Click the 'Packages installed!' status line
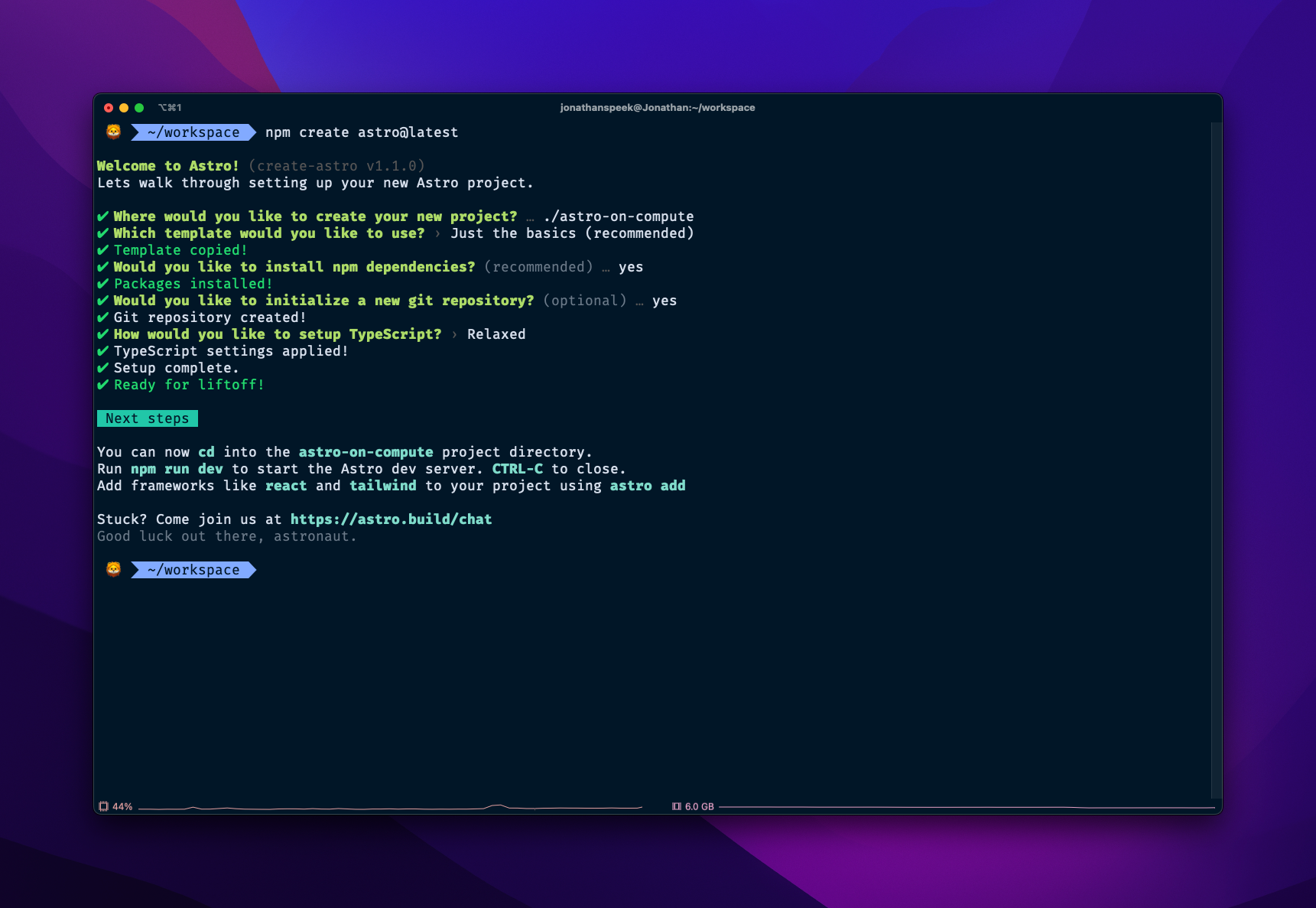Viewport: 1316px width, 908px height. click(x=193, y=284)
